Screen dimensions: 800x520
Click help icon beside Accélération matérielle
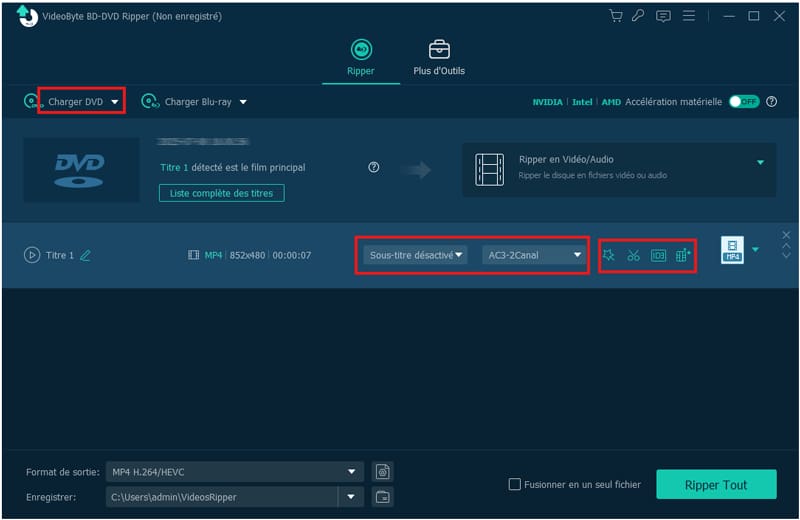(771, 102)
